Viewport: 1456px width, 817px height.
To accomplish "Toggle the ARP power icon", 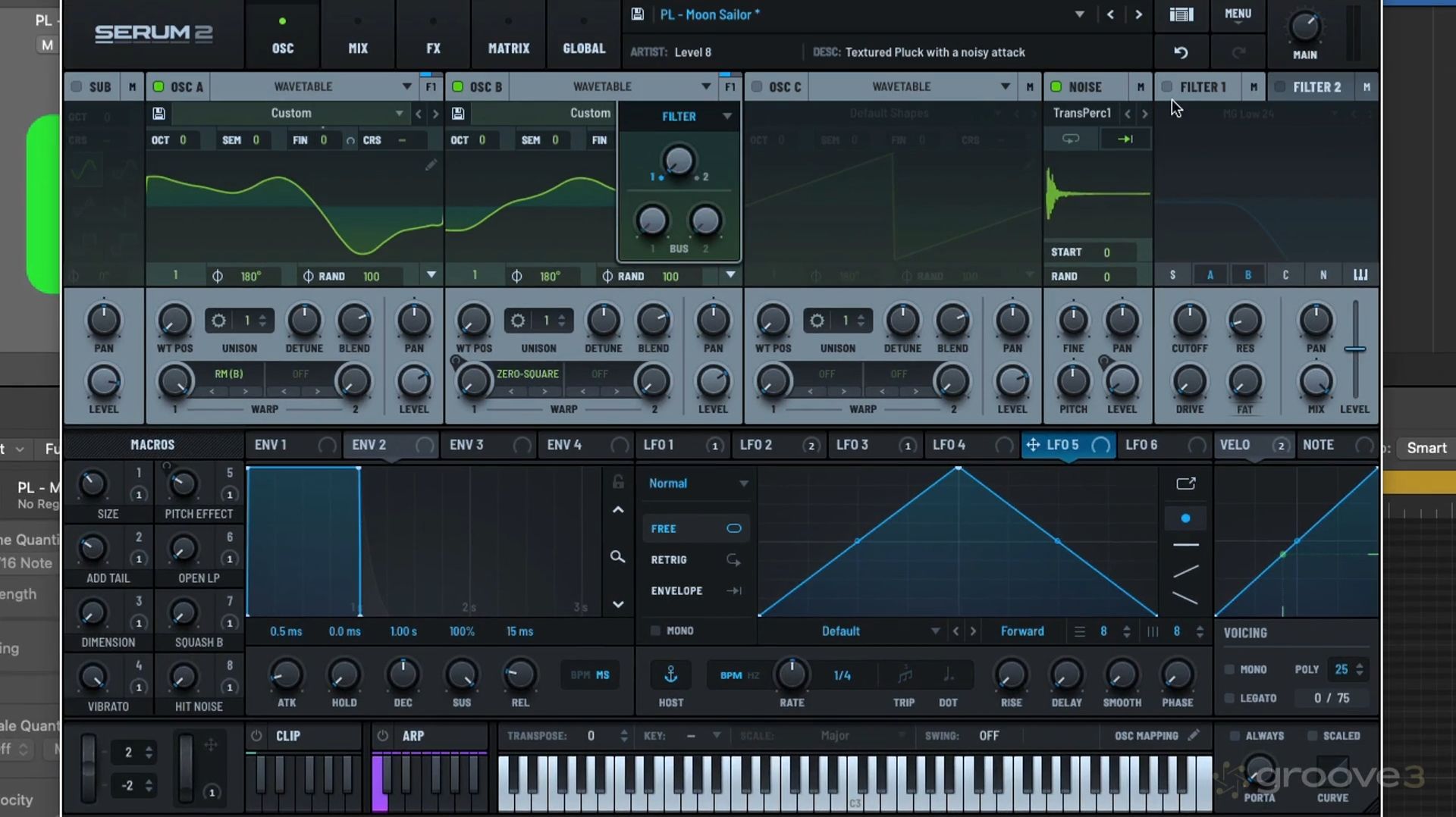I will [x=383, y=736].
